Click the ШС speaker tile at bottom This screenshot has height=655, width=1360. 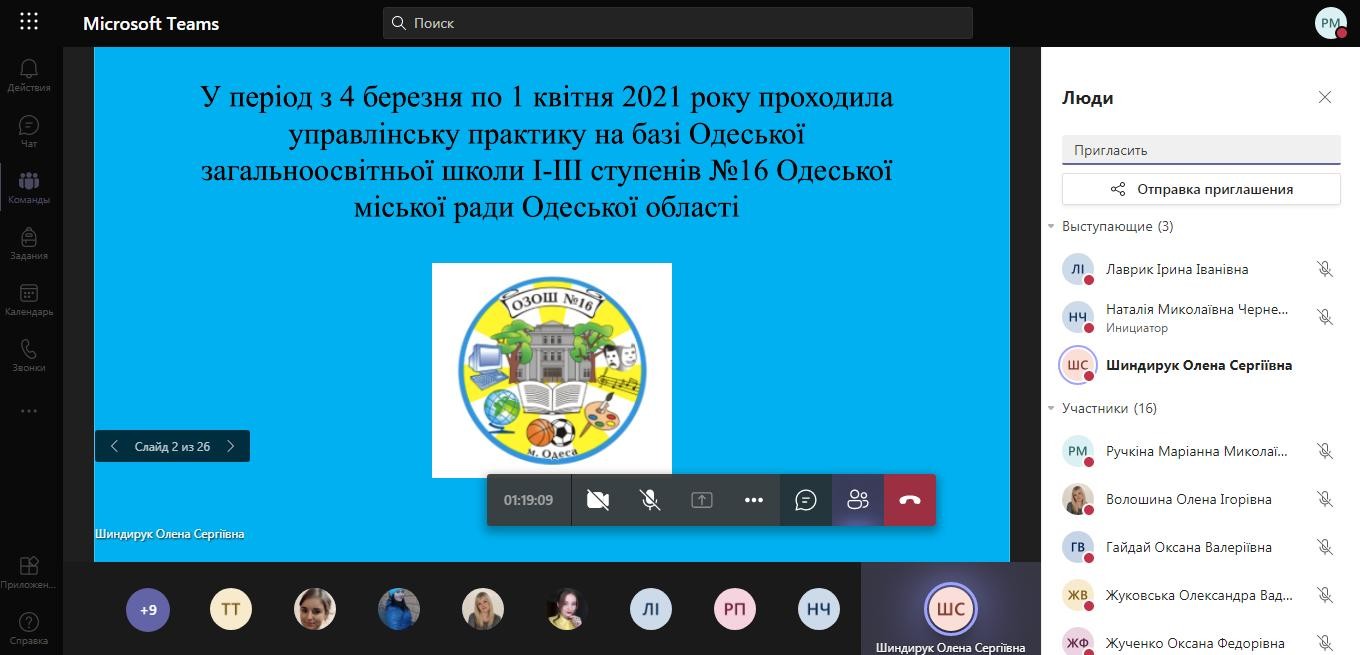point(950,608)
